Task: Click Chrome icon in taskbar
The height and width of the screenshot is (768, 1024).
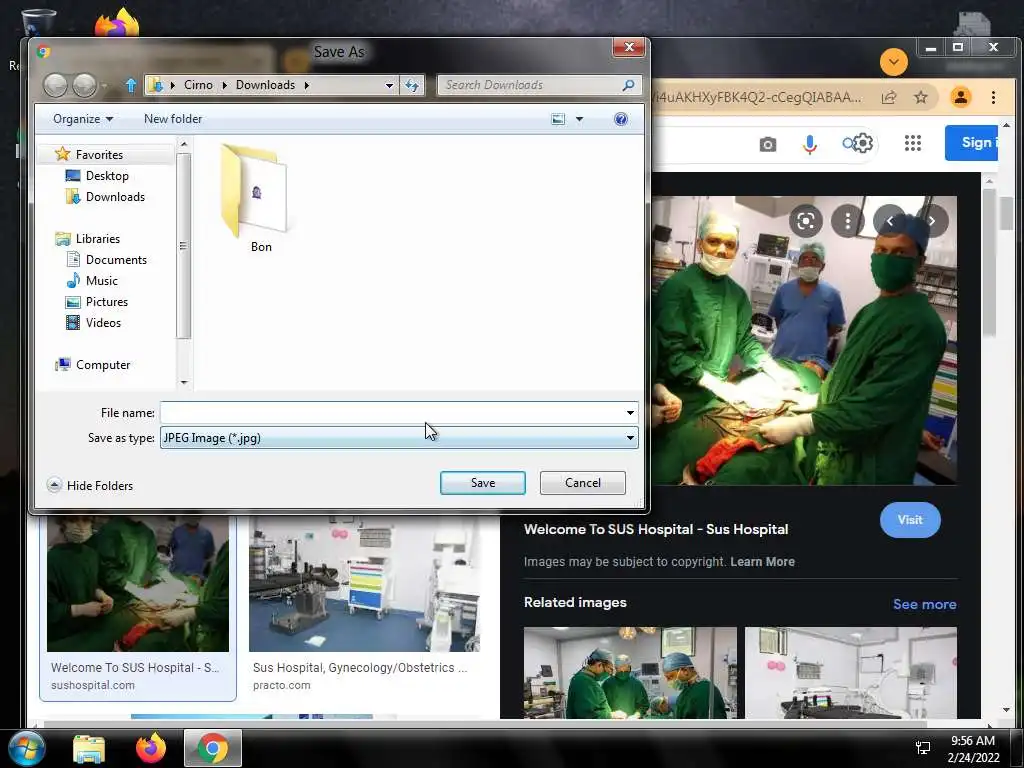Action: pos(213,748)
